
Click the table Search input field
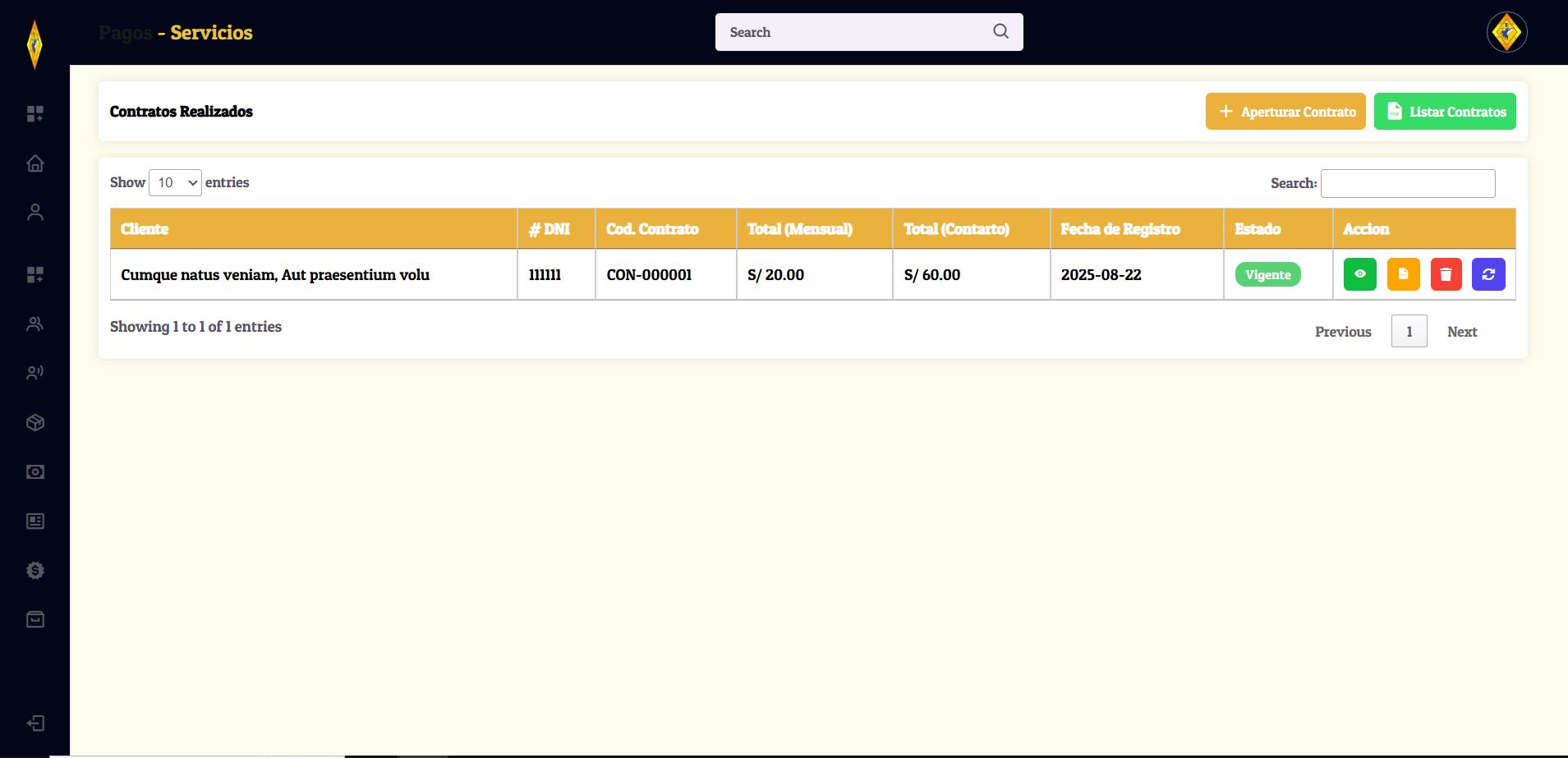tap(1407, 183)
